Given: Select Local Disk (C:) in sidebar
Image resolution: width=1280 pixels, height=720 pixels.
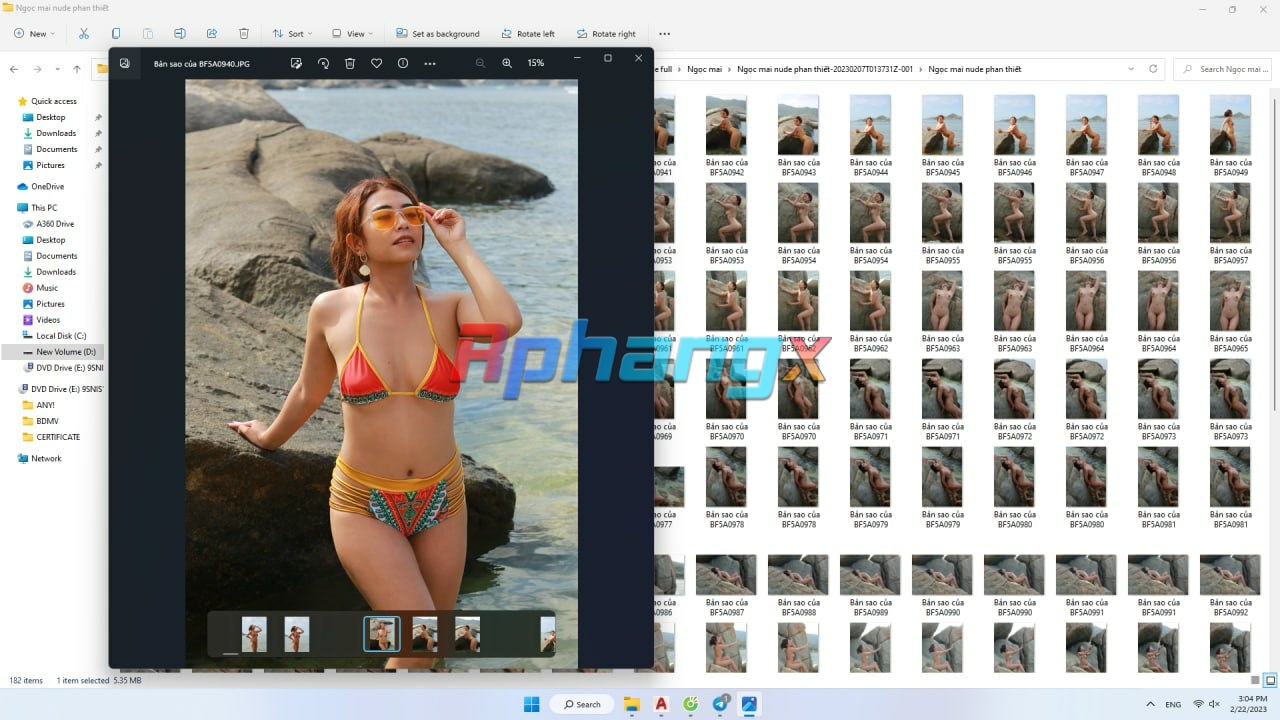Looking at the screenshot, I should tap(61, 336).
